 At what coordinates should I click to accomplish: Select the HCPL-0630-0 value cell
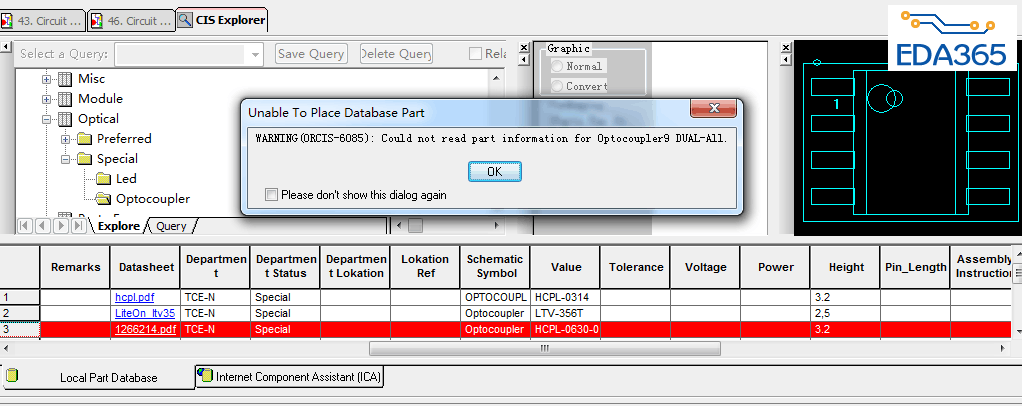[x=565, y=330]
